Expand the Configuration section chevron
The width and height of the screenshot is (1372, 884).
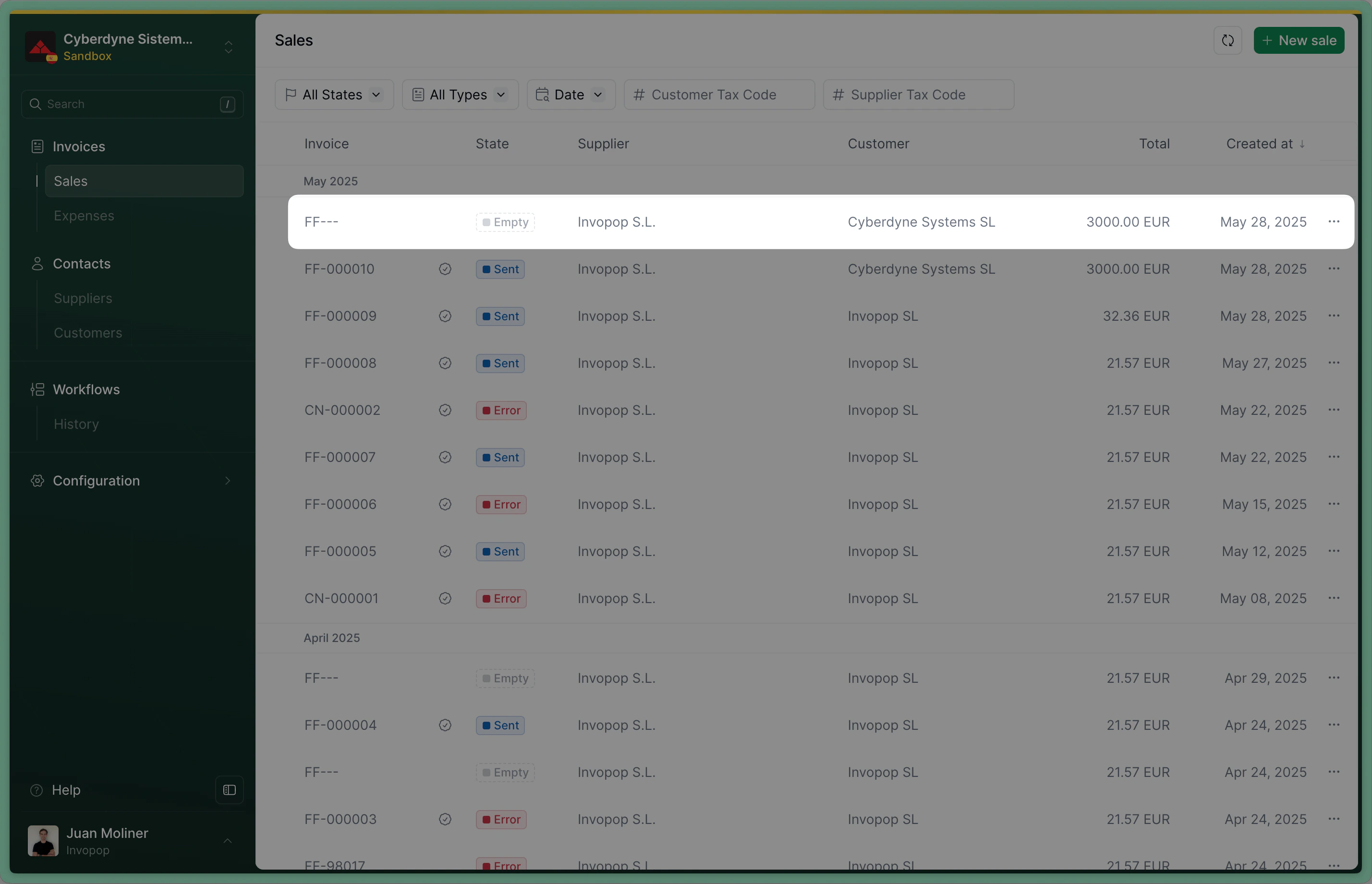(x=228, y=481)
